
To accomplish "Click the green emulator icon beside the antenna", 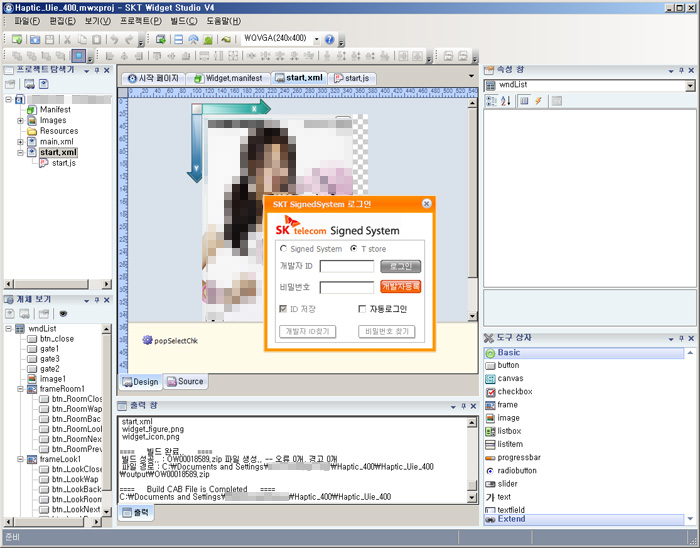I will [x=208, y=39].
